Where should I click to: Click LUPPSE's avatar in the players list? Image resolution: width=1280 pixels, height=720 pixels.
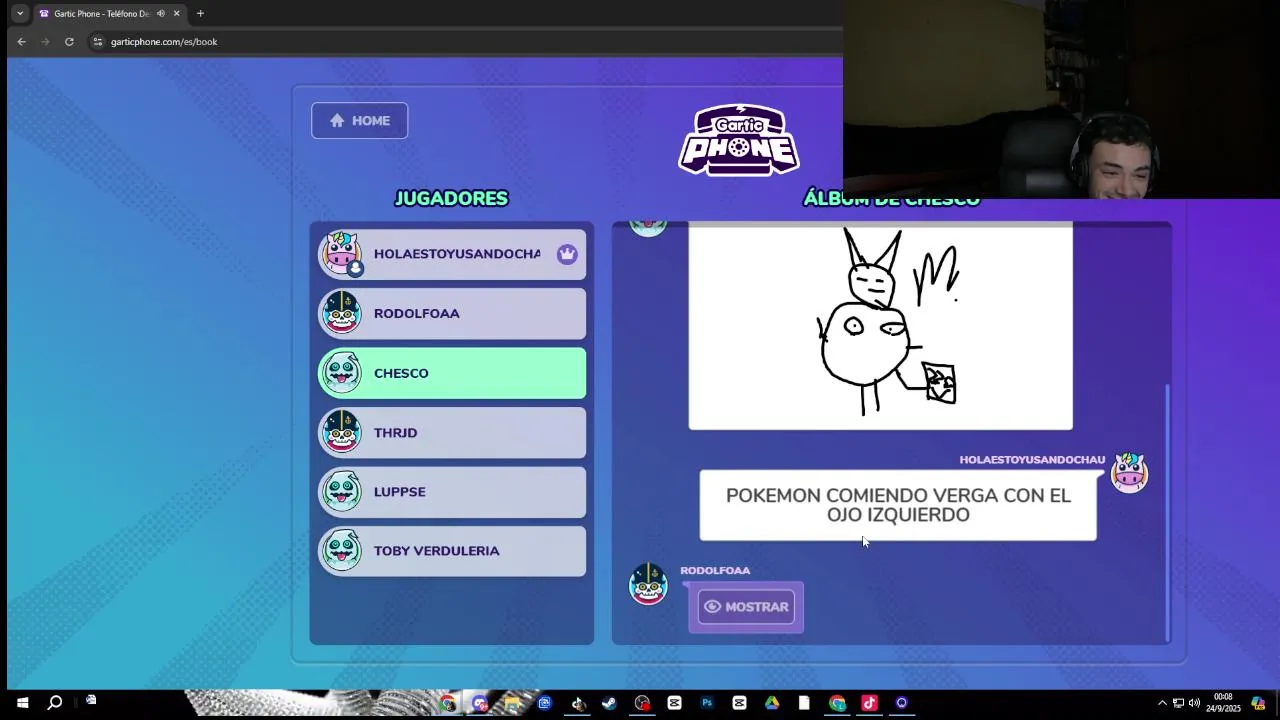tap(342, 492)
